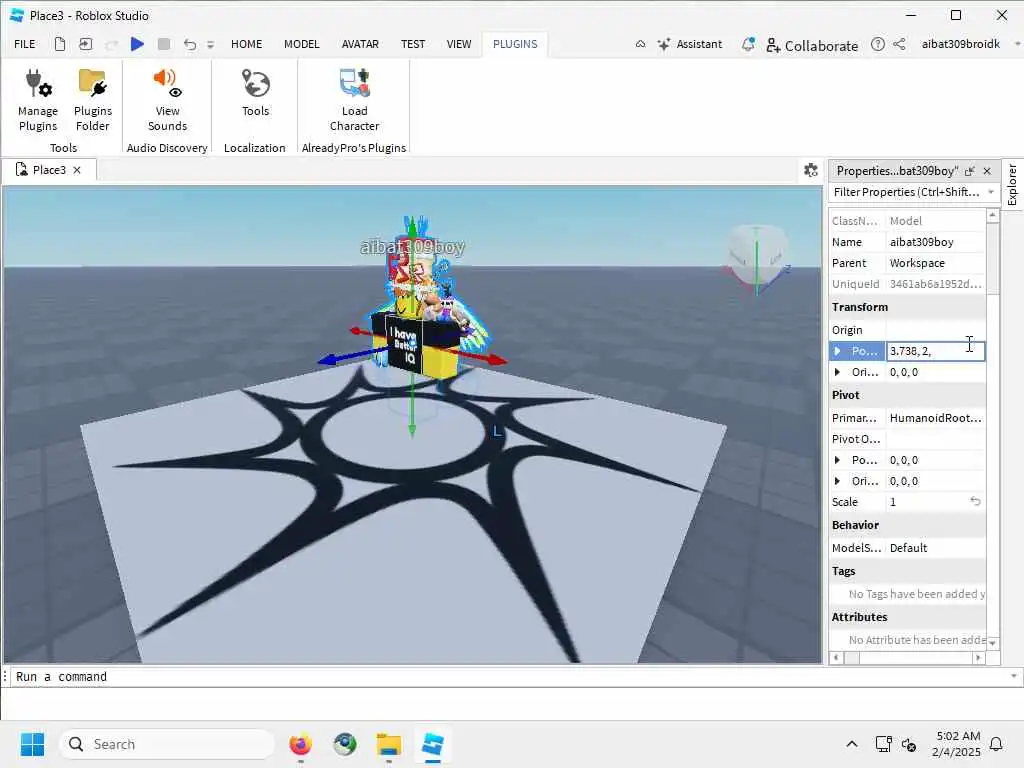The width and height of the screenshot is (1024, 768).
Task: Open Localization Tools
Action: (255, 93)
